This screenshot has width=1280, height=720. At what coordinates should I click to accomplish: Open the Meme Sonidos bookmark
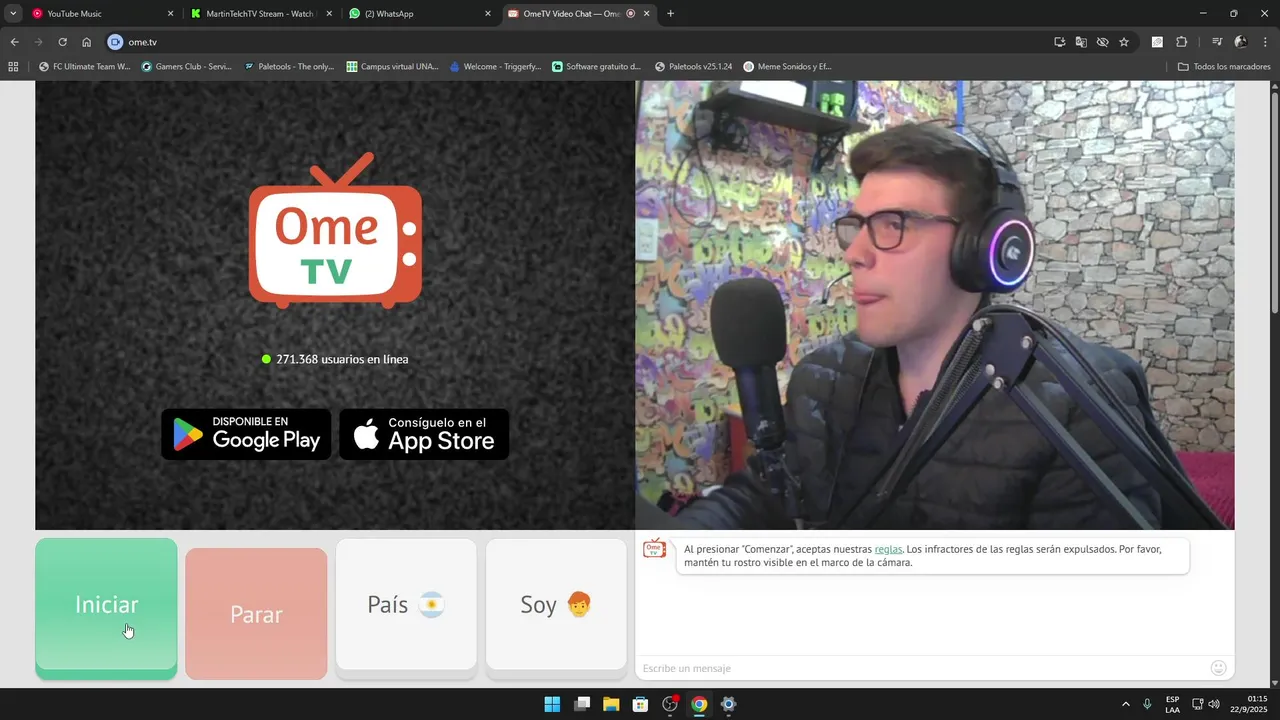(788, 67)
